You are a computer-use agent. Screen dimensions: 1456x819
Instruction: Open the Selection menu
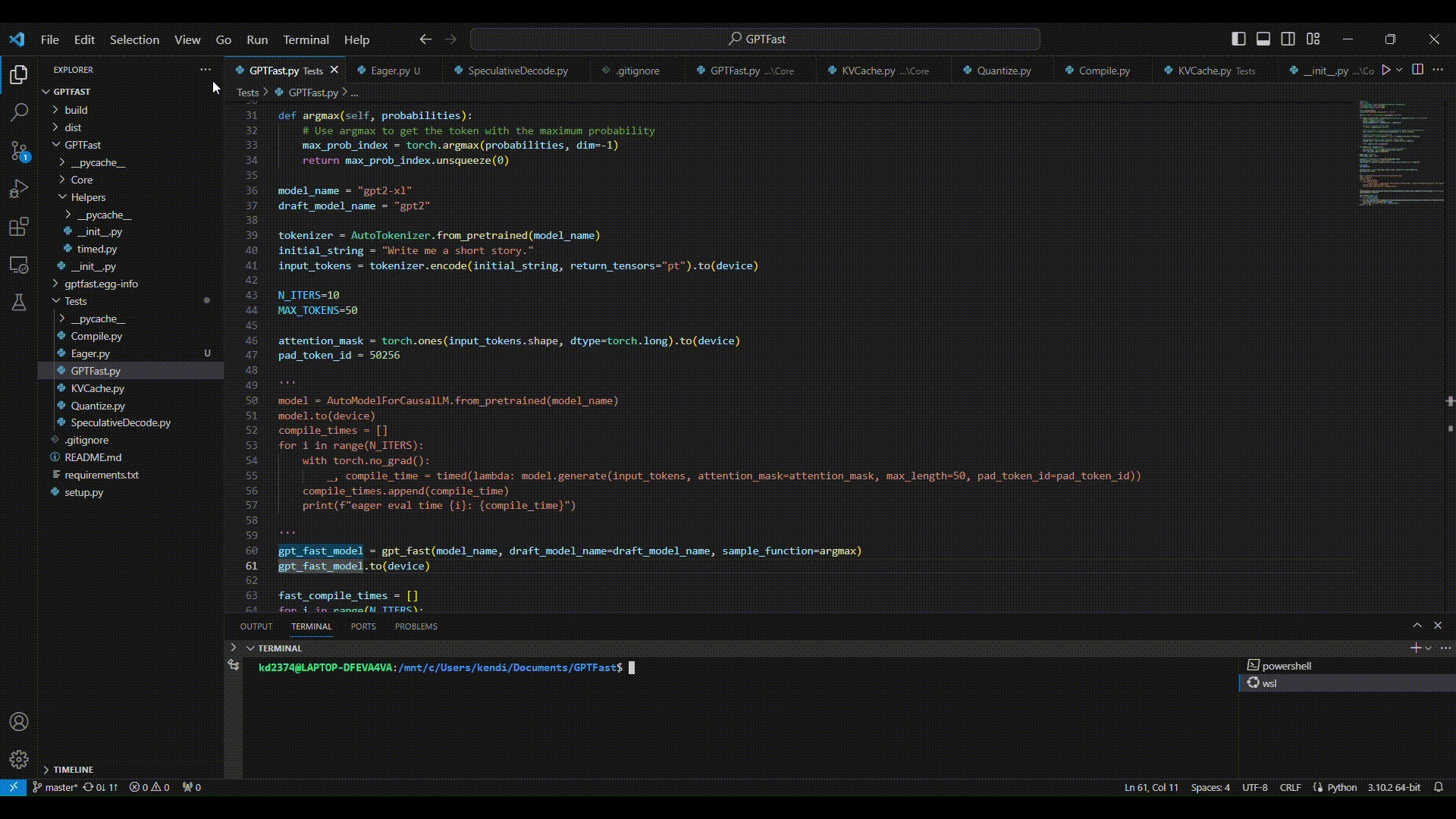[134, 39]
